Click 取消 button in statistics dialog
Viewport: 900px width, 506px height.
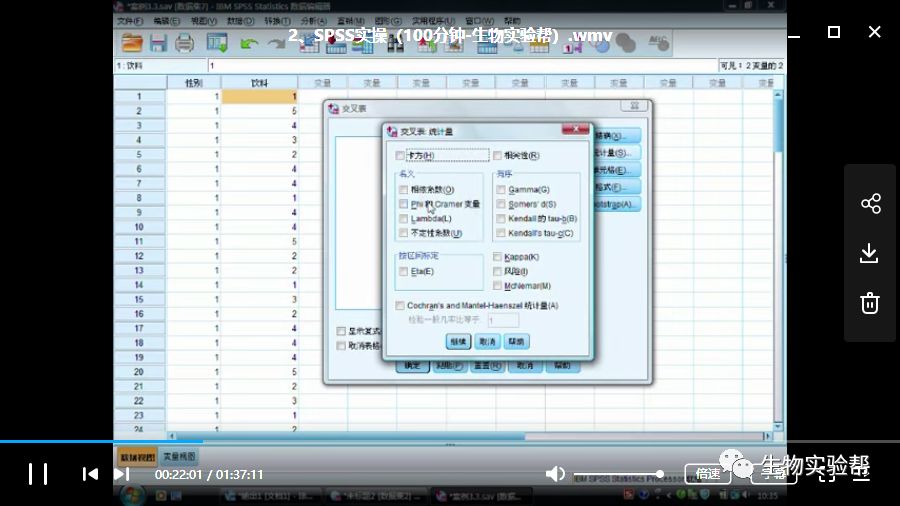[487, 342]
